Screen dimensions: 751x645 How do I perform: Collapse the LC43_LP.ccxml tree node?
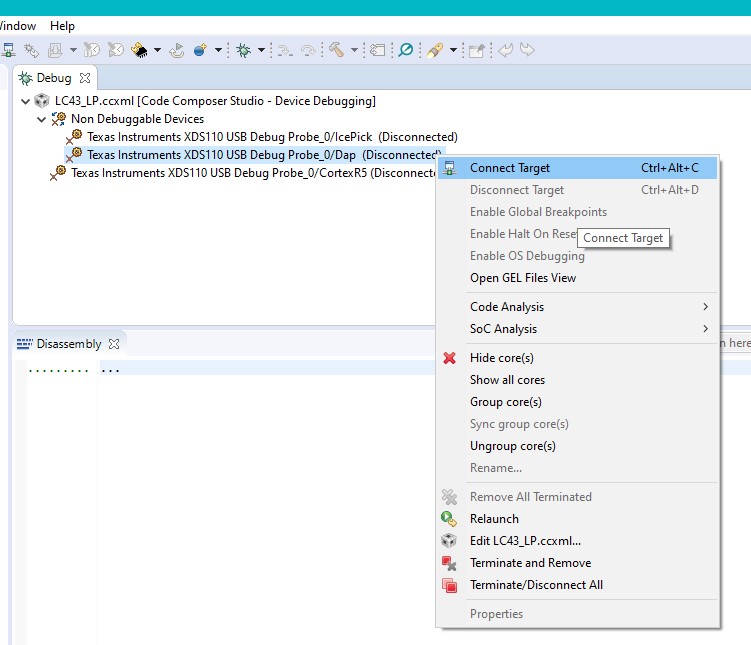25,101
